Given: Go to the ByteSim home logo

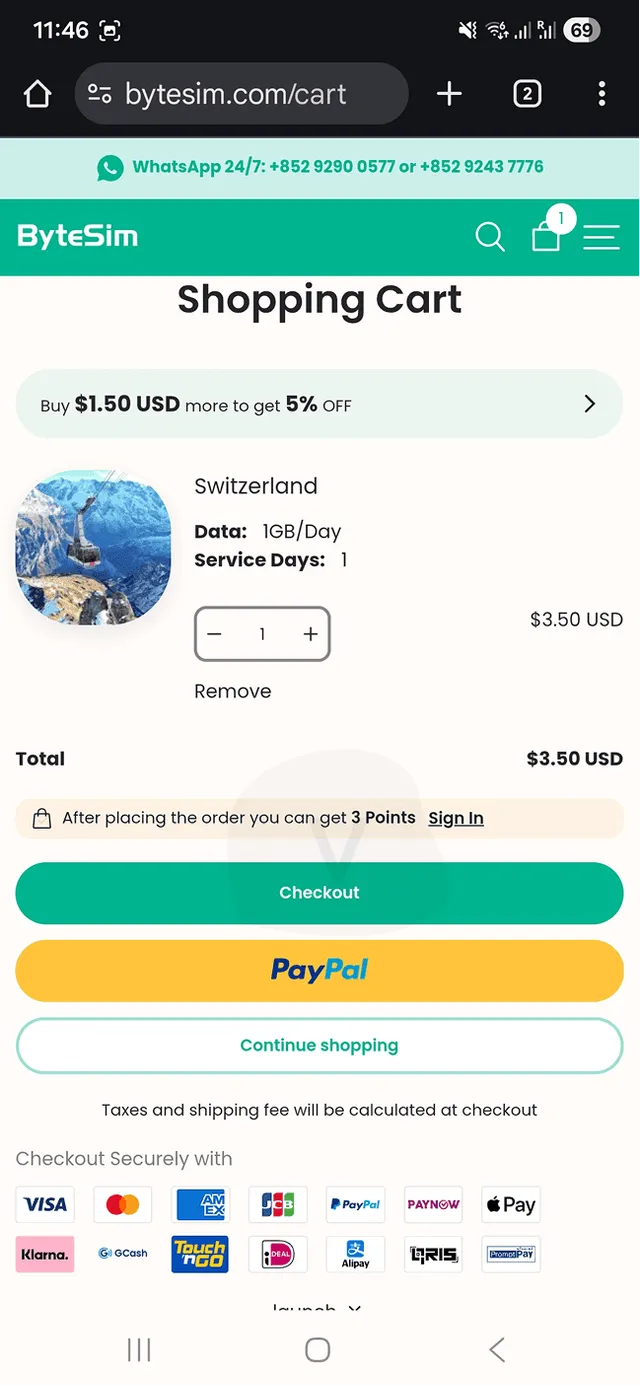Looking at the screenshot, I should tap(77, 236).
